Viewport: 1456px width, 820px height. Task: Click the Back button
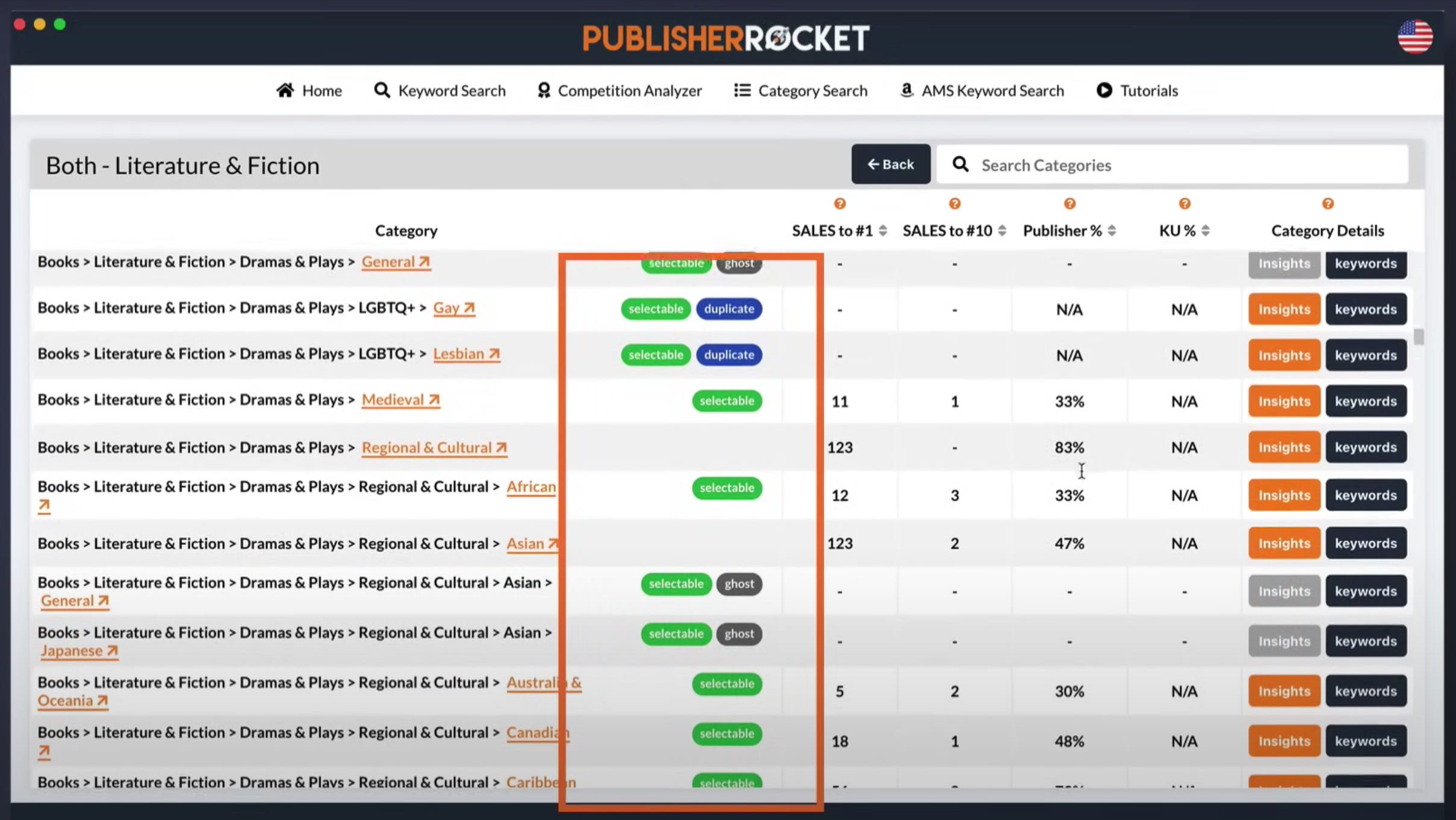(x=891, y=164)
